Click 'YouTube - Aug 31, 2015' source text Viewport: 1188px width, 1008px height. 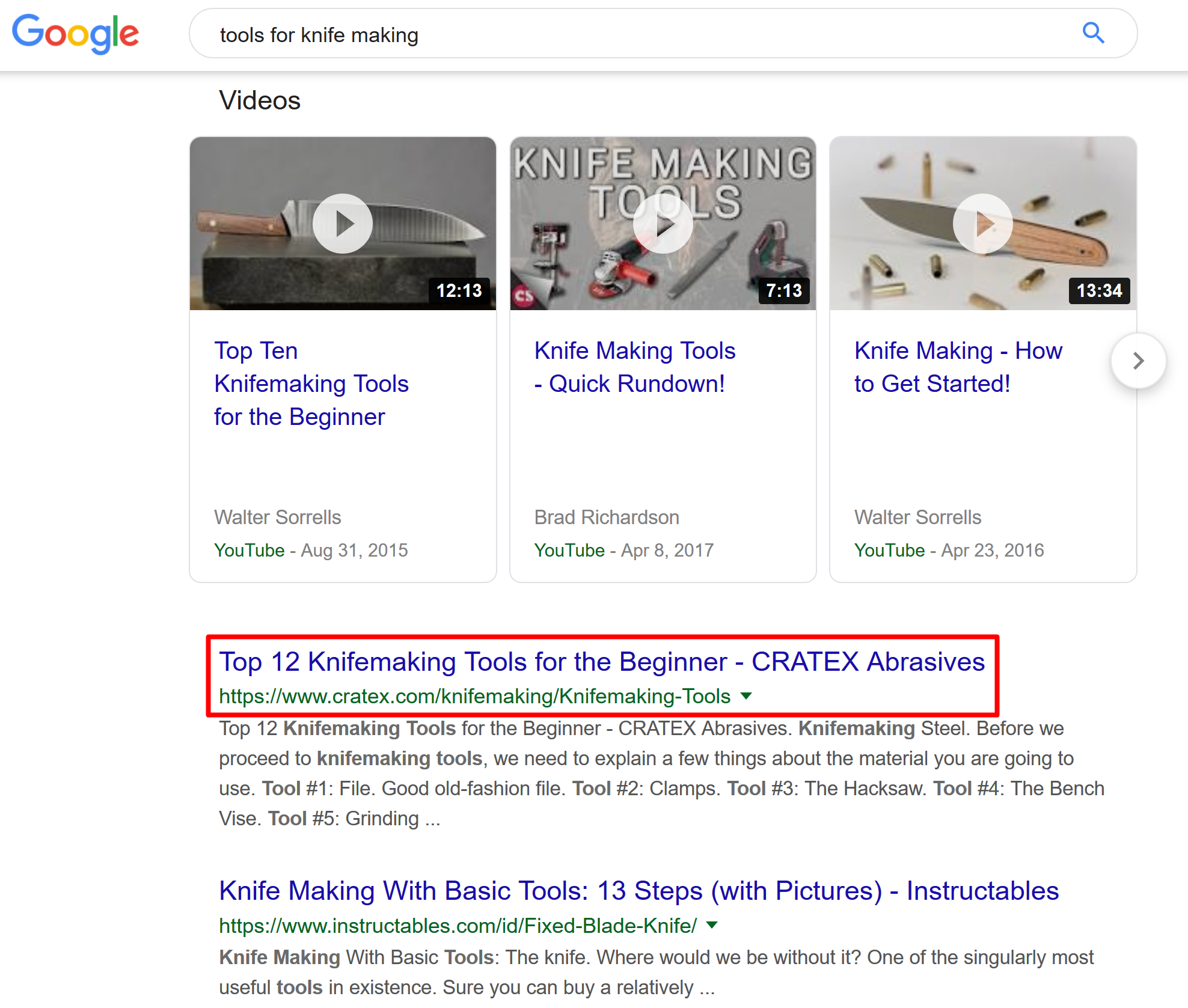(311, 550)
